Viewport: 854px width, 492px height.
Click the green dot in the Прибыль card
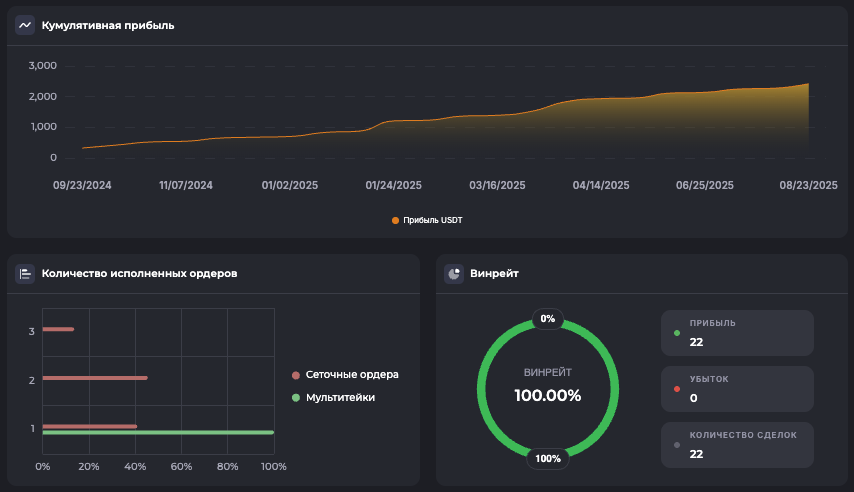coord(677,333)
